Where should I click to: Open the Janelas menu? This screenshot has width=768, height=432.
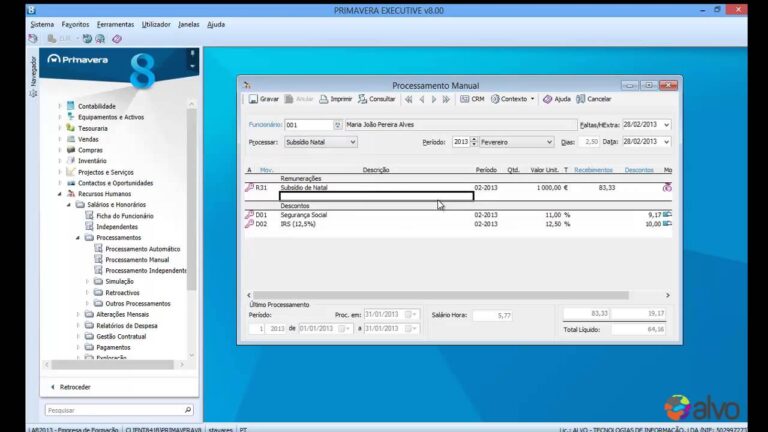[189, 24]
